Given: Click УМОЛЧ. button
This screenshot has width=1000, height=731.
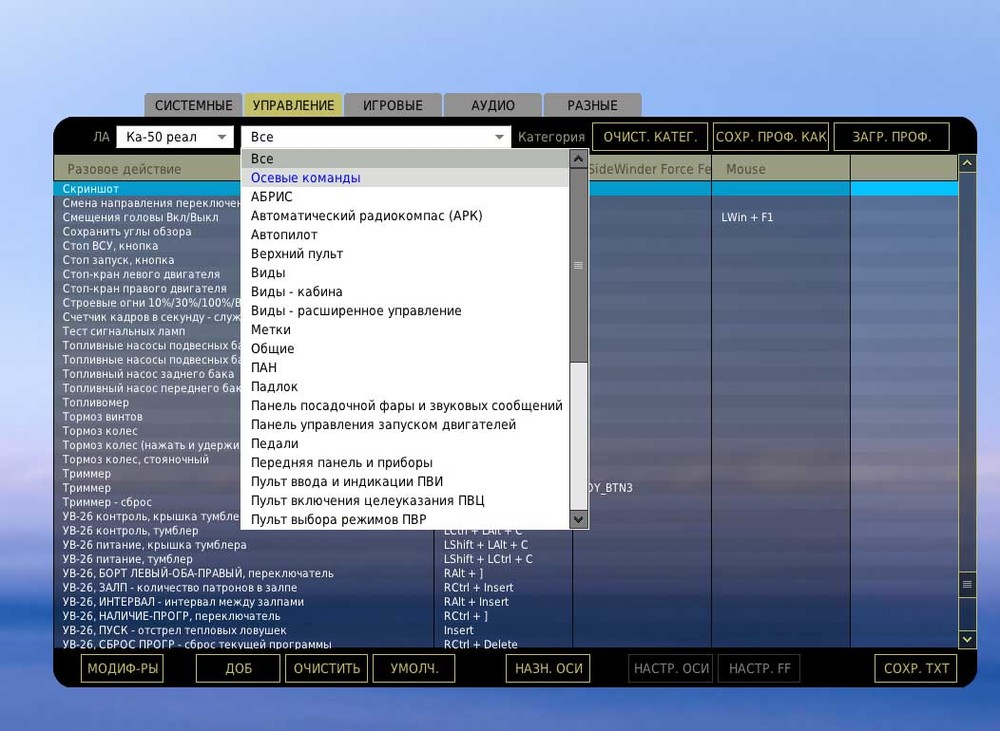Looking at the screenshot, I should pyautogui.click(x=414, y=668).
